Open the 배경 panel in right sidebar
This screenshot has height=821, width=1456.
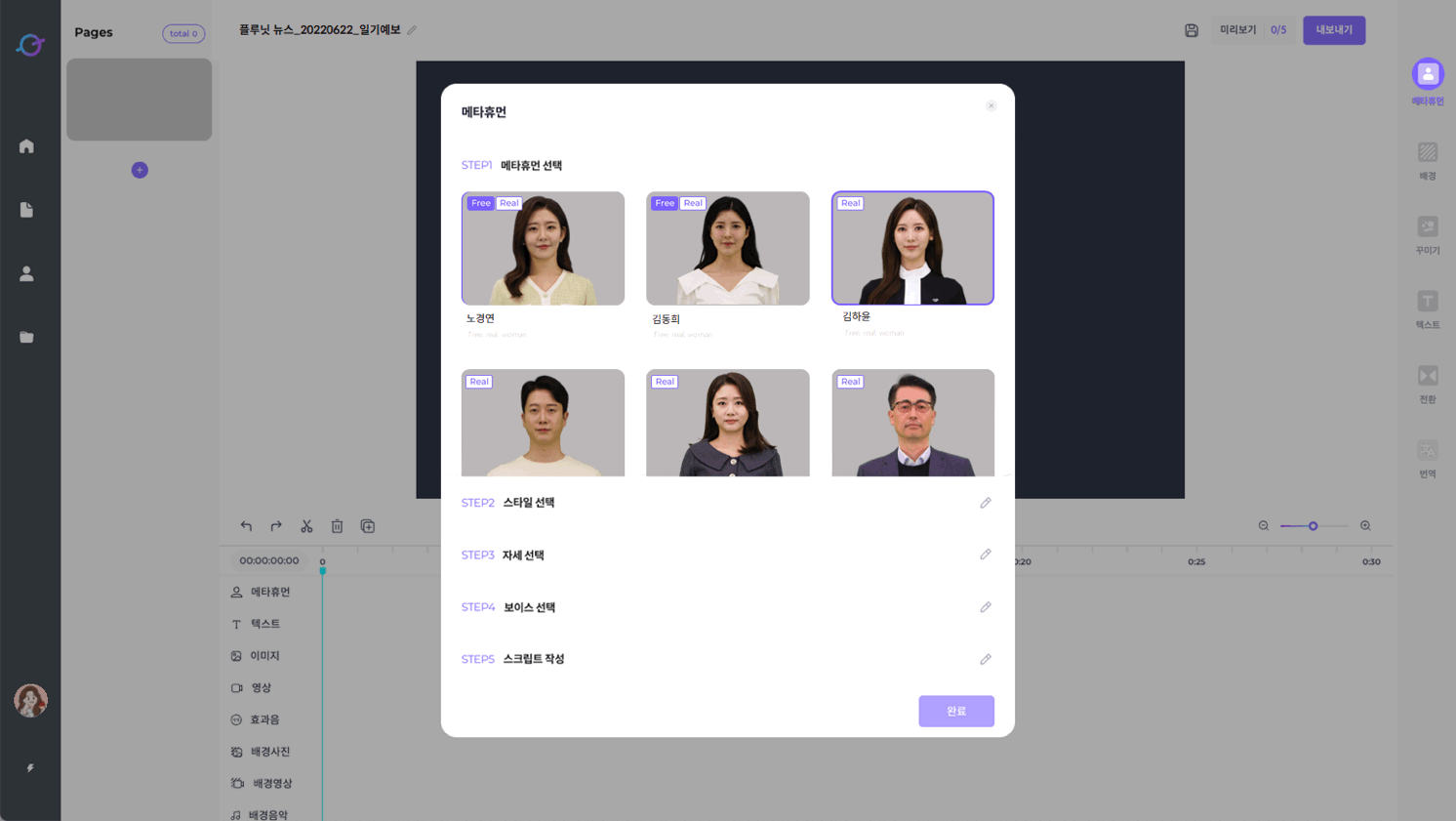(1427, 160)
